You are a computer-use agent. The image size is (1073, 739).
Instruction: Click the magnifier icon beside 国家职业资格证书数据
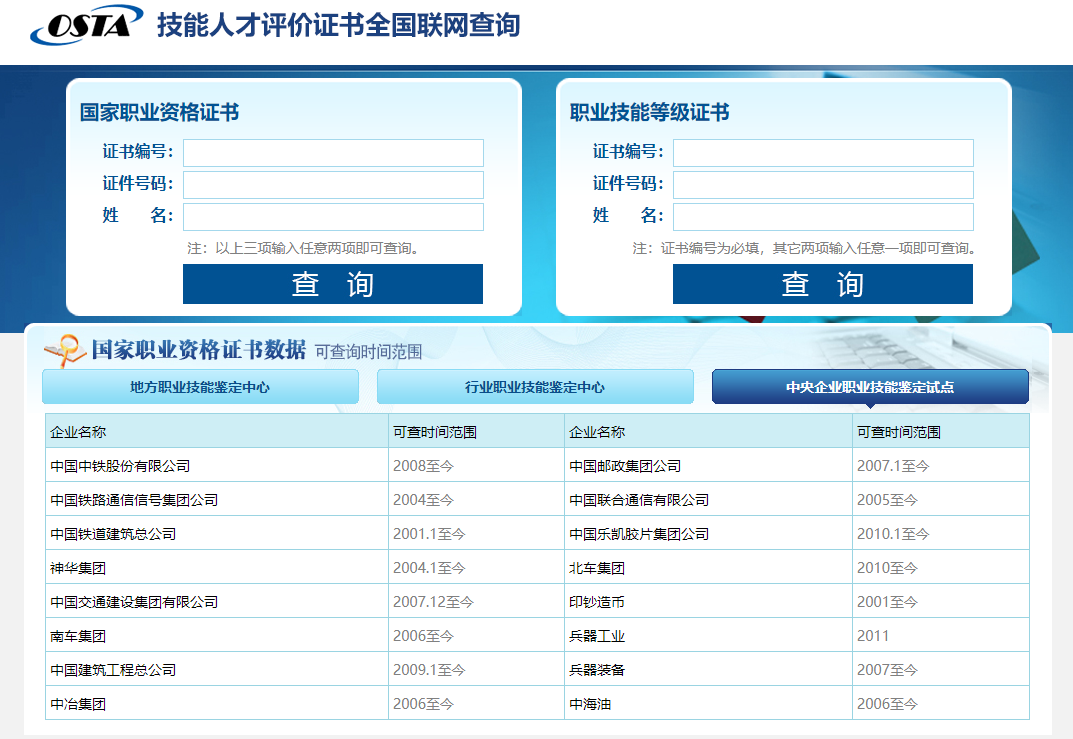[65, 350]
